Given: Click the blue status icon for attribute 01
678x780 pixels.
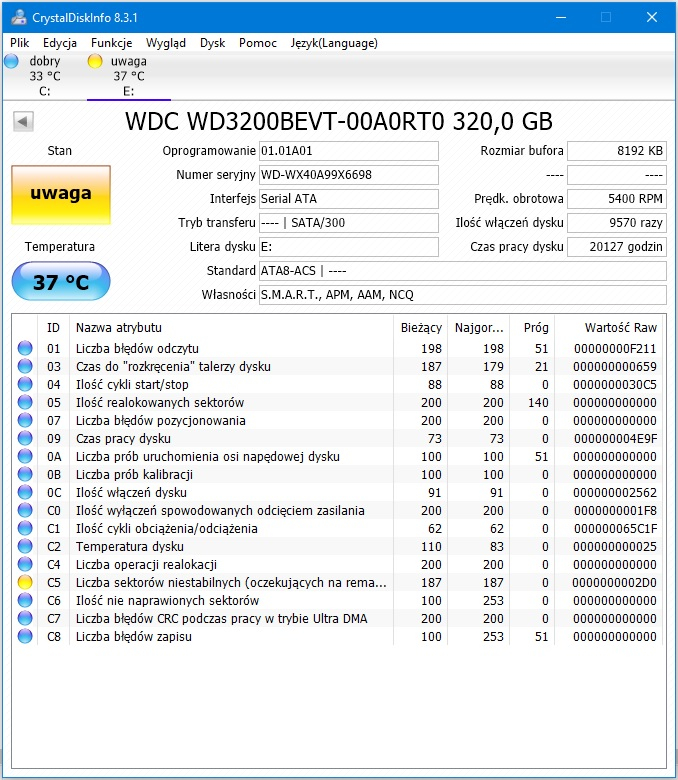Looking at the screenshot, I should (x=25, y=348).
